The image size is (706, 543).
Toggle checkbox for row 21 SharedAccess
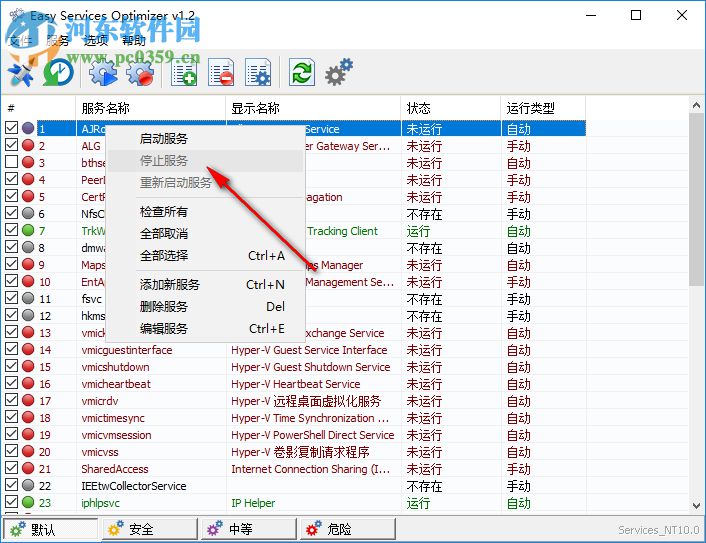12,468
